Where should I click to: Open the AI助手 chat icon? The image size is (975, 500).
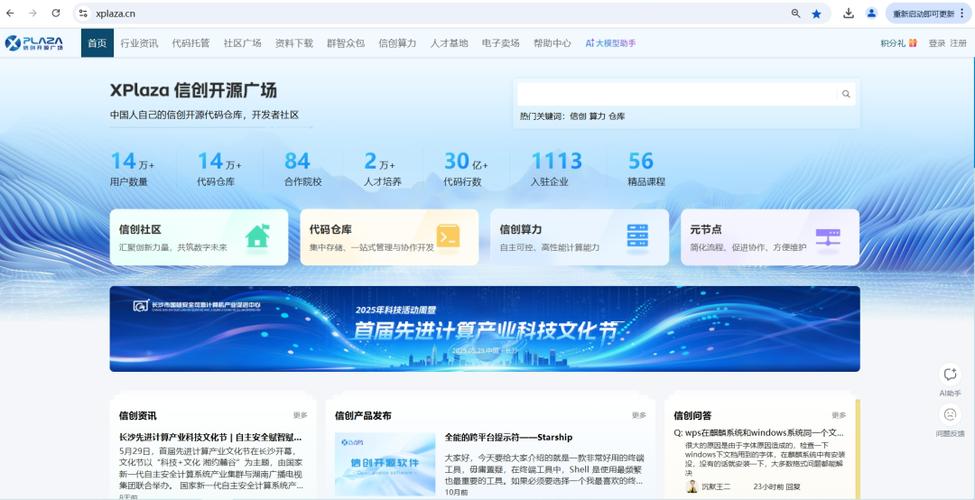950,374
